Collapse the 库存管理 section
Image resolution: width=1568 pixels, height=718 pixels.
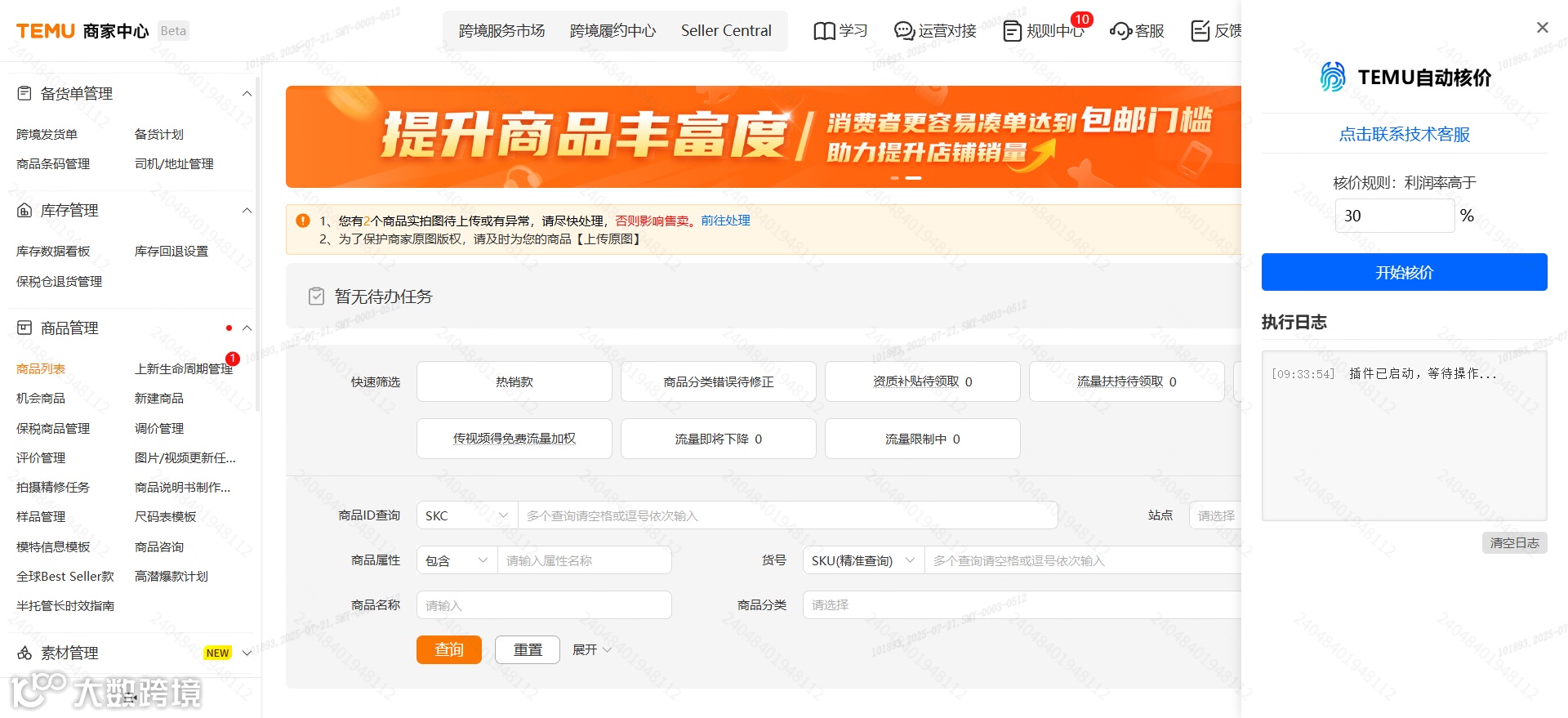[x=247, y=211]
